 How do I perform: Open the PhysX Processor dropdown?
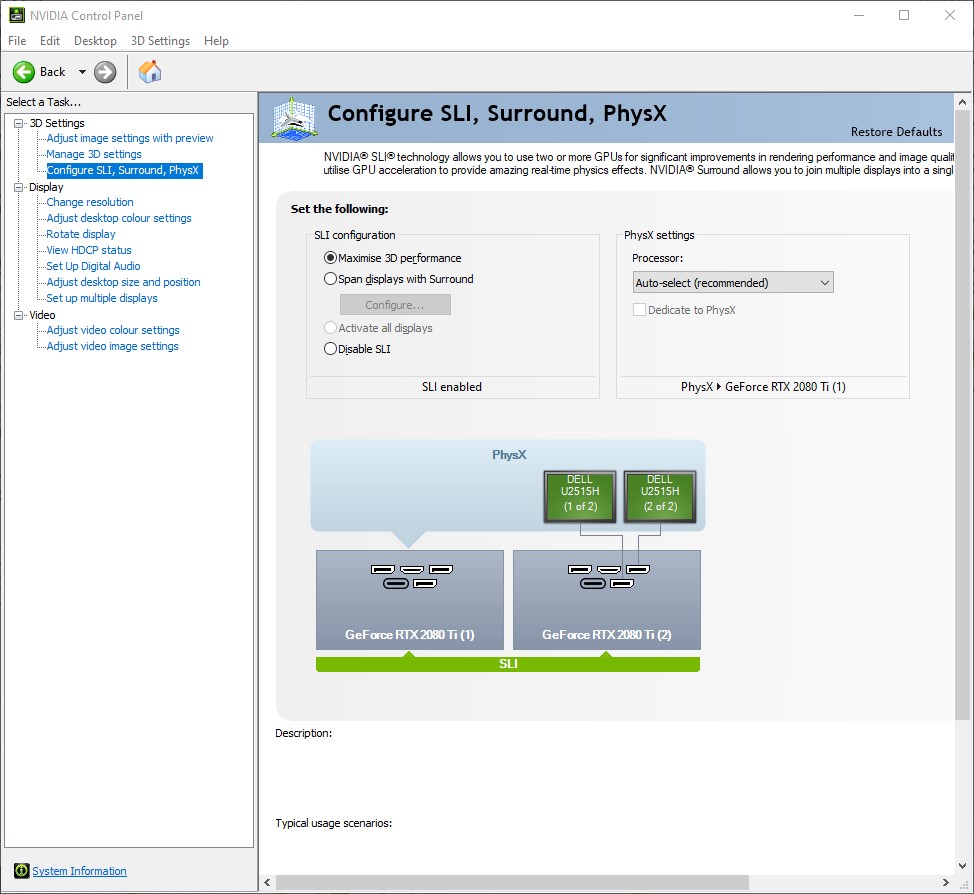pyautogui.click(x=733, y=283)
